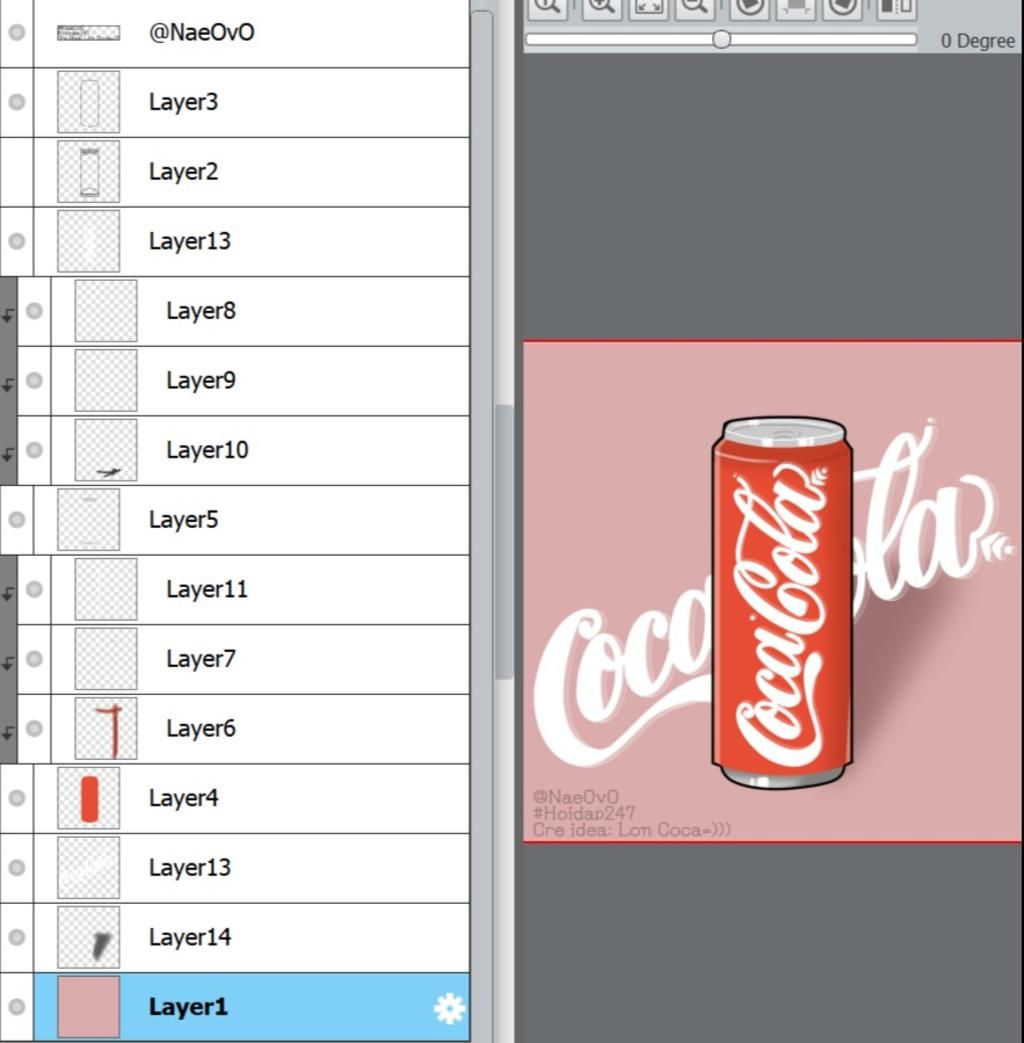
Task: Select the "Layer10" name text
Action: click(x=207, y=450)
